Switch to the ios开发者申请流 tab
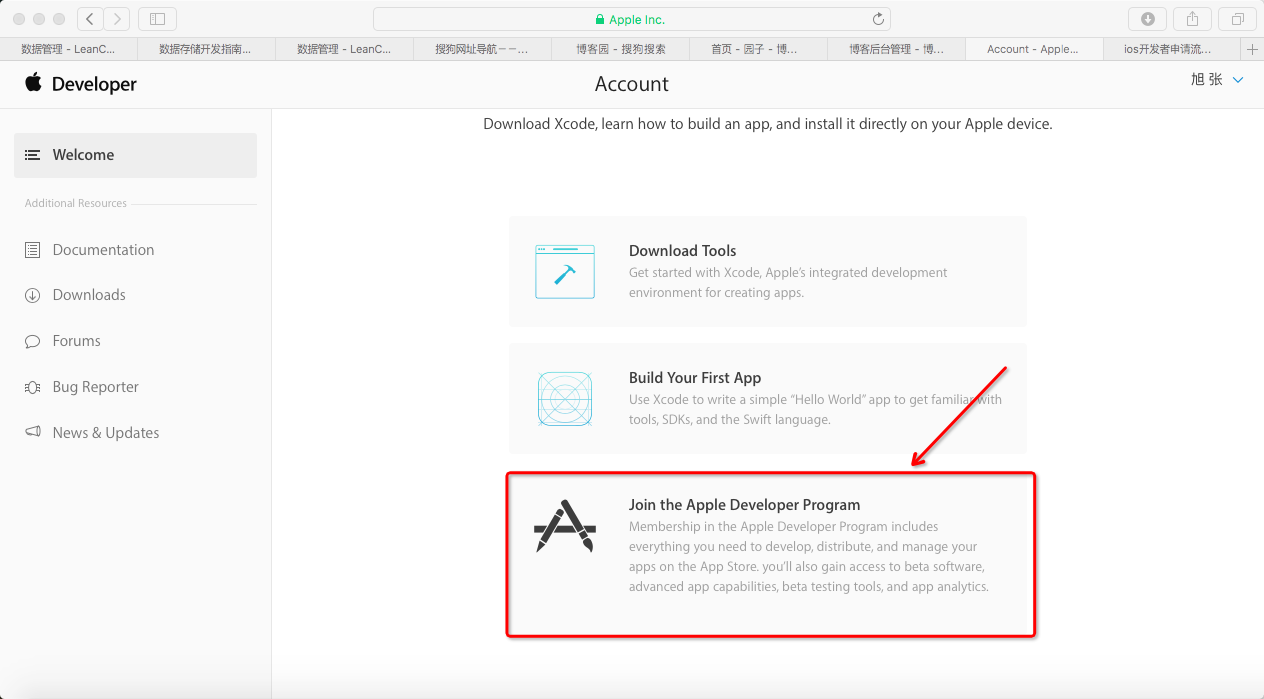 coord(1172,49)
